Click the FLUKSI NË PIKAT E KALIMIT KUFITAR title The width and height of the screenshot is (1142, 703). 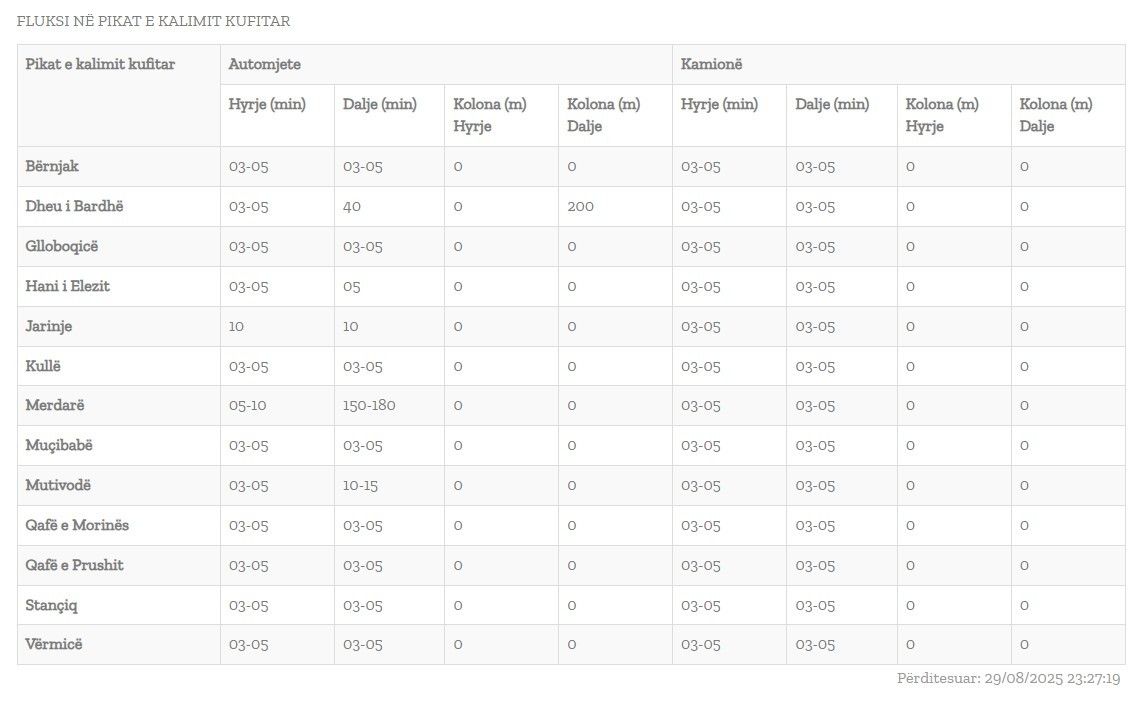click(x=154, y=21)
